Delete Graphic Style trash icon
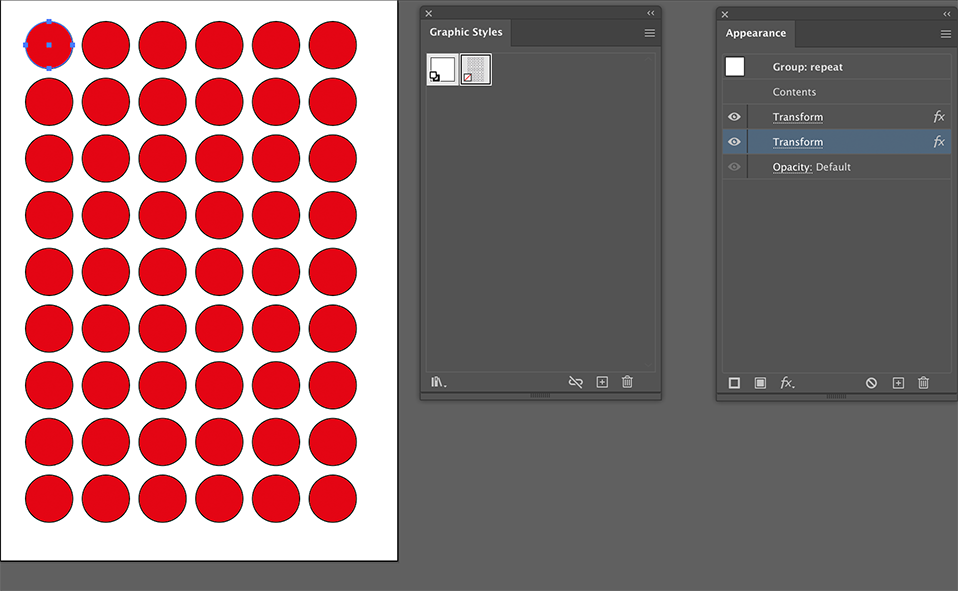 click(627, 382)
